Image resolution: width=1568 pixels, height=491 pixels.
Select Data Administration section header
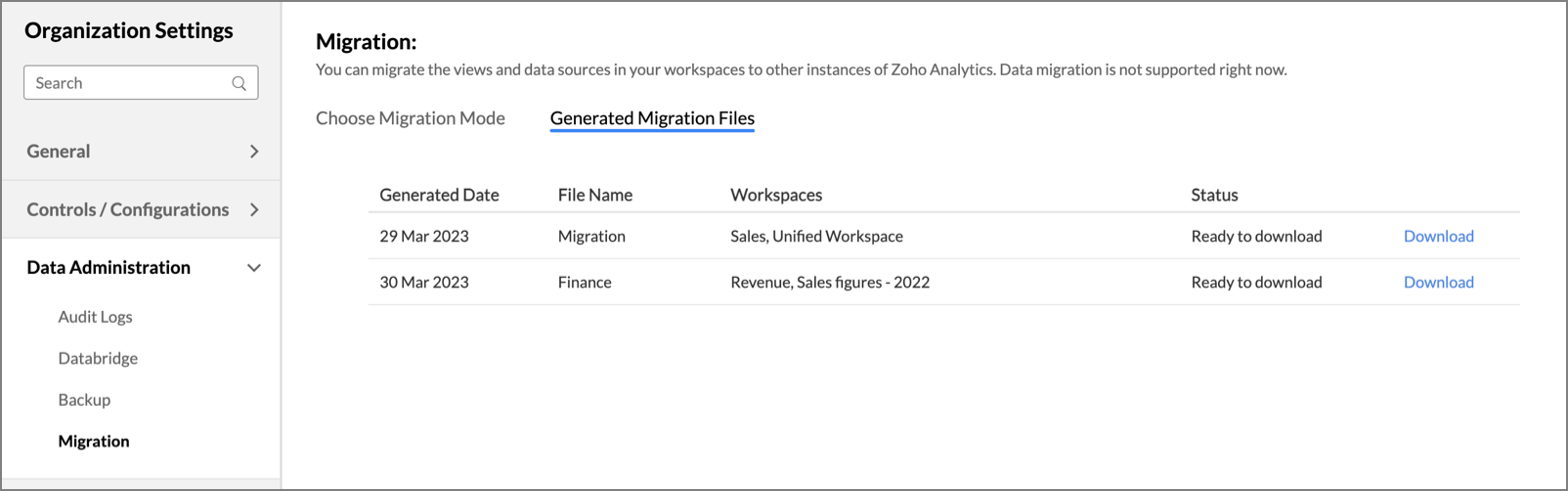point(109,268)
